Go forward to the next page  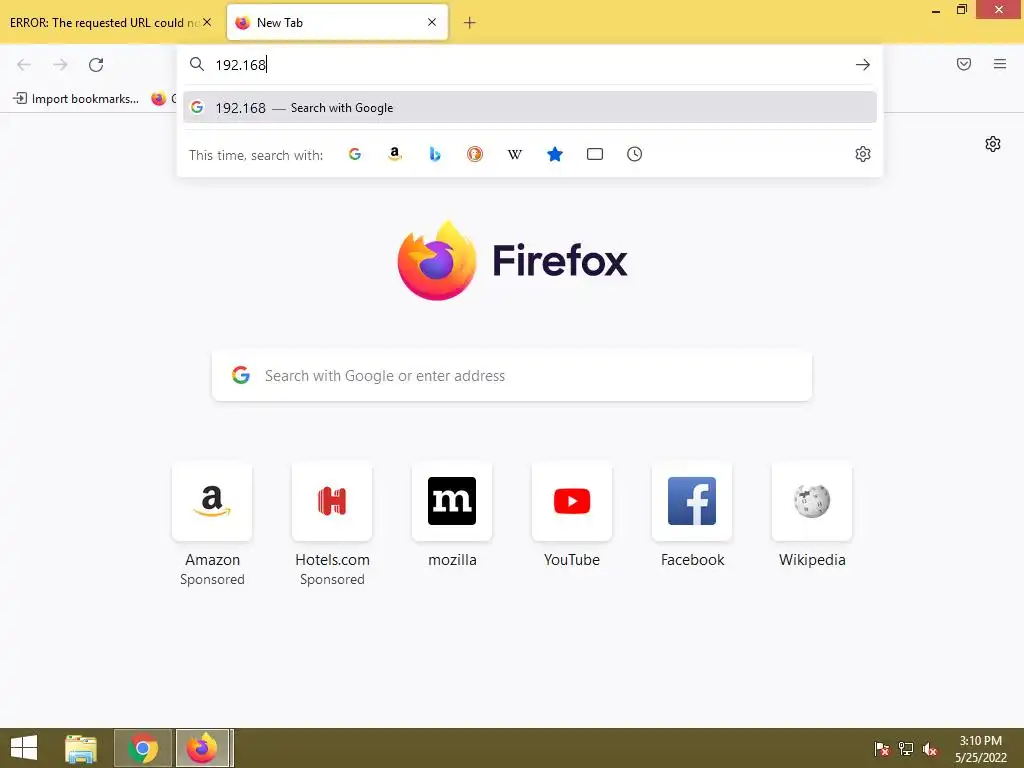[60, 65]
